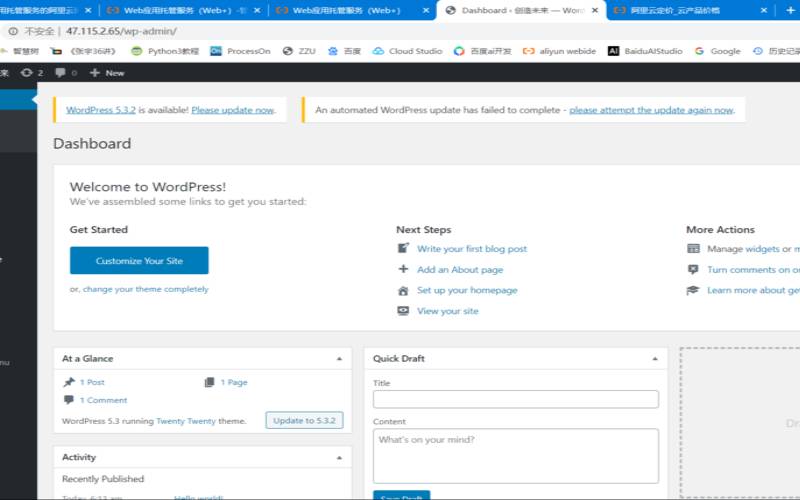
Task: Click the pencil icon beside first blog post
Action: pyautogui.click(x=403, y=248)
